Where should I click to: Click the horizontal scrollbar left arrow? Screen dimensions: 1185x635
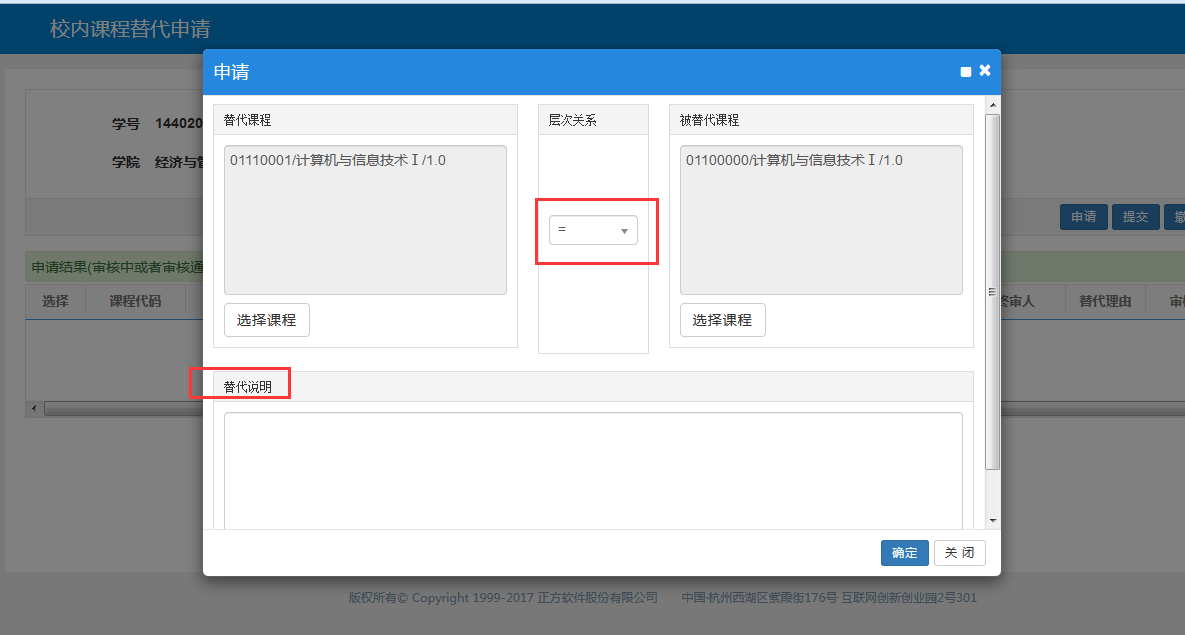(x=32, y=409)
